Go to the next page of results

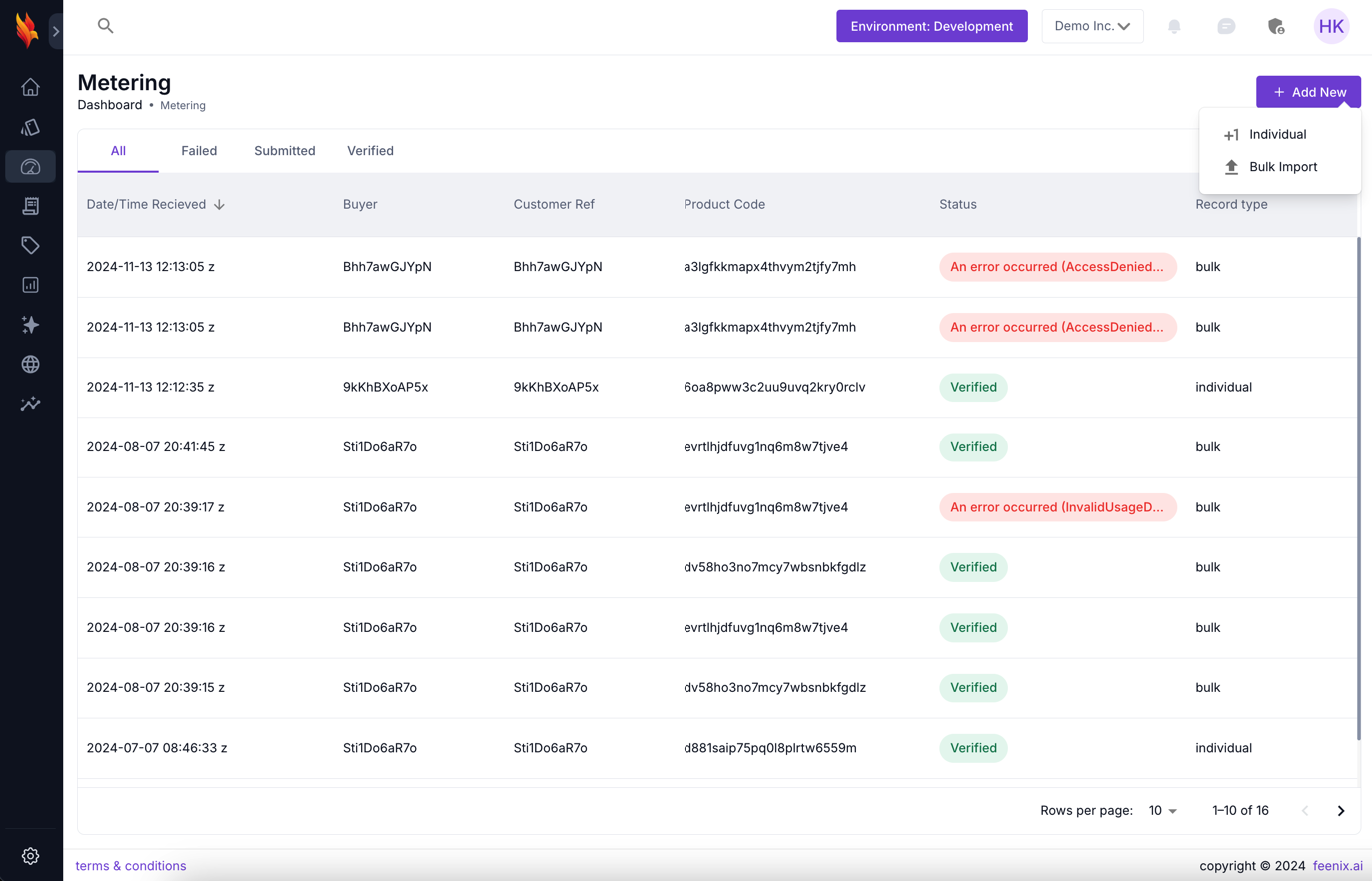[1341, 811]
